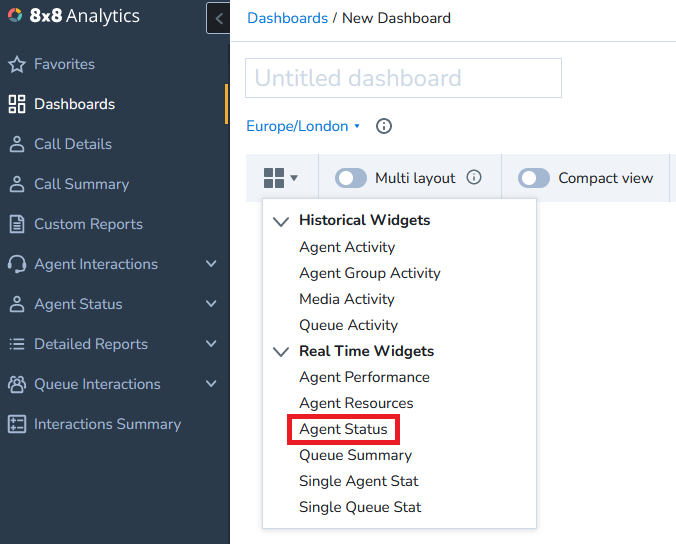Expand the Queue Interactions sidebar chevron
This screenshot has width=676, height=544.
(211, 384)
